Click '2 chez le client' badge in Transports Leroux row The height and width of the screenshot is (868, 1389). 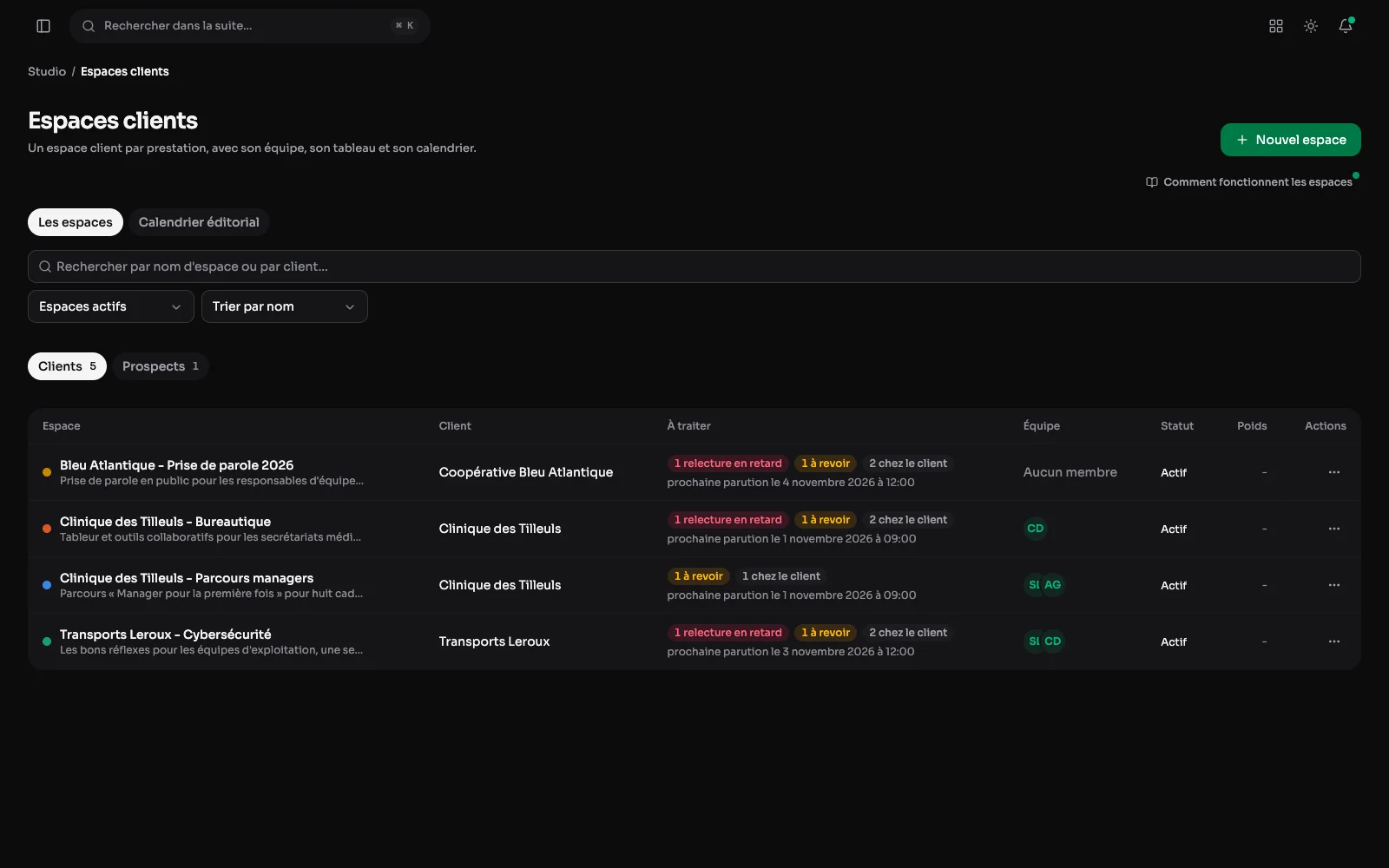point(908,633)
